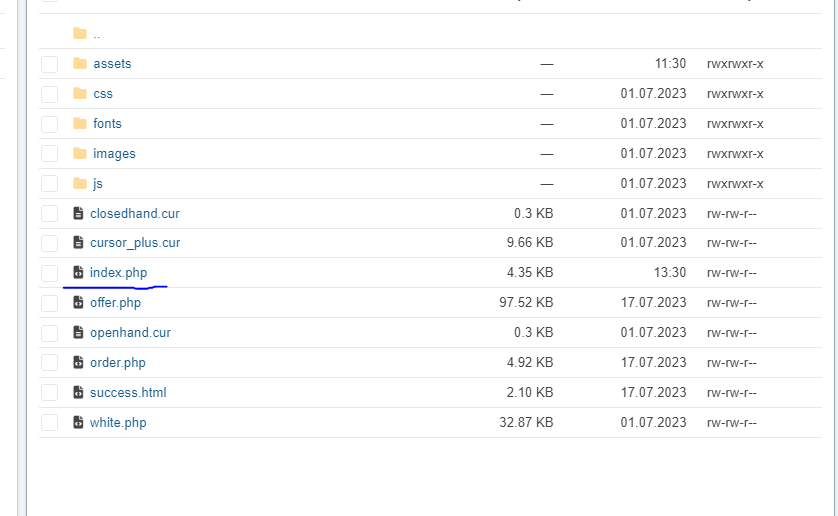Image resolution: width=838 pixels, height=516 pixels.
Task: Click the fonts folder icon
Action: pos(80,123)
